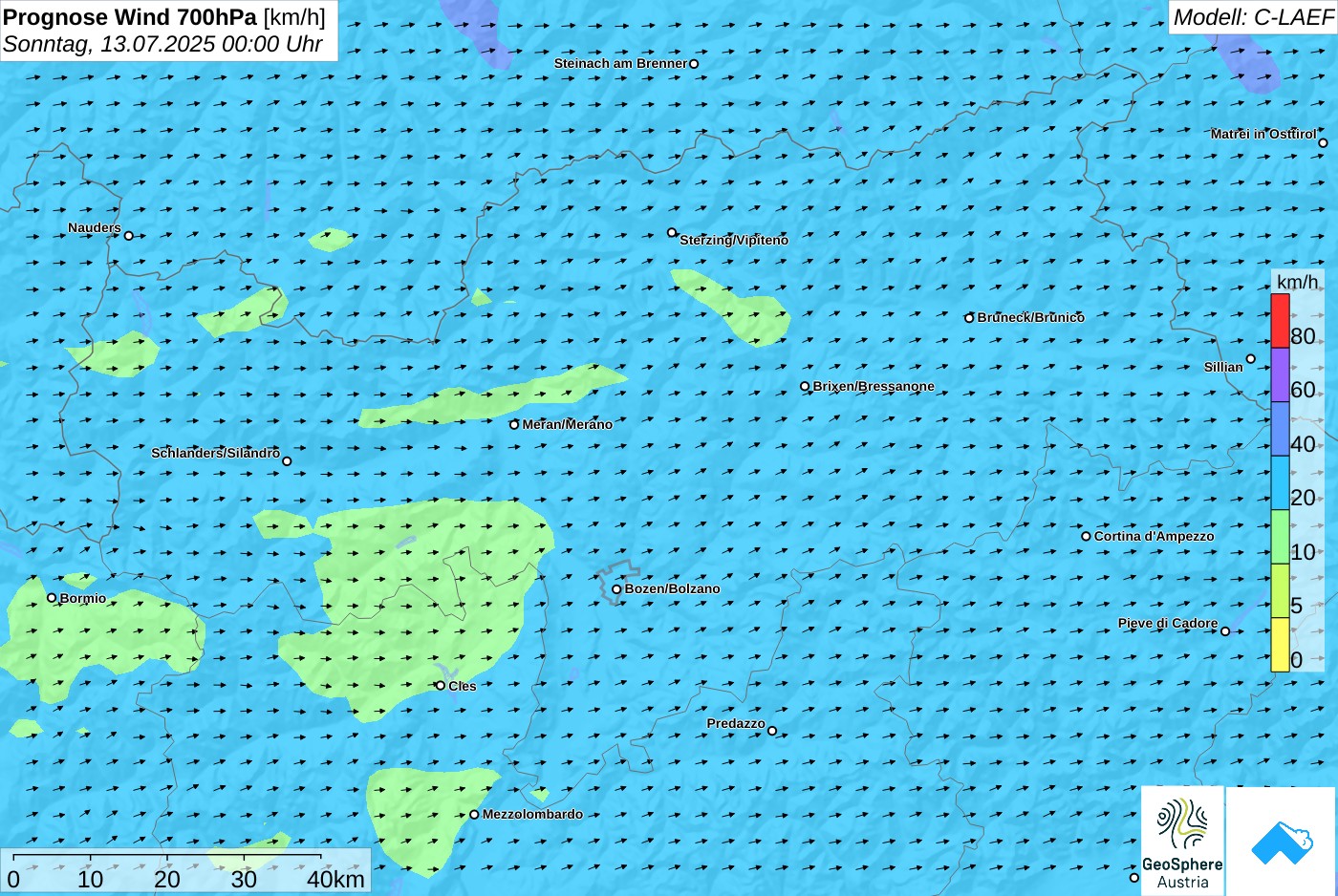Select the Mezzolombardo marker dot
This screenshot has width=1338, height=896.
(474, 815)
